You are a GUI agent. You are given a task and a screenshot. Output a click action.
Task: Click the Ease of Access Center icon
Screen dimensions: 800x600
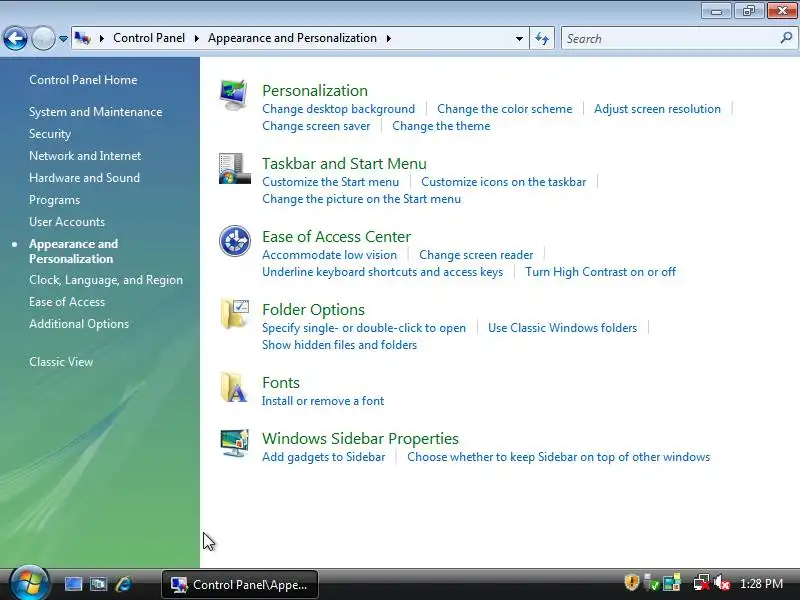pos(235,241)
